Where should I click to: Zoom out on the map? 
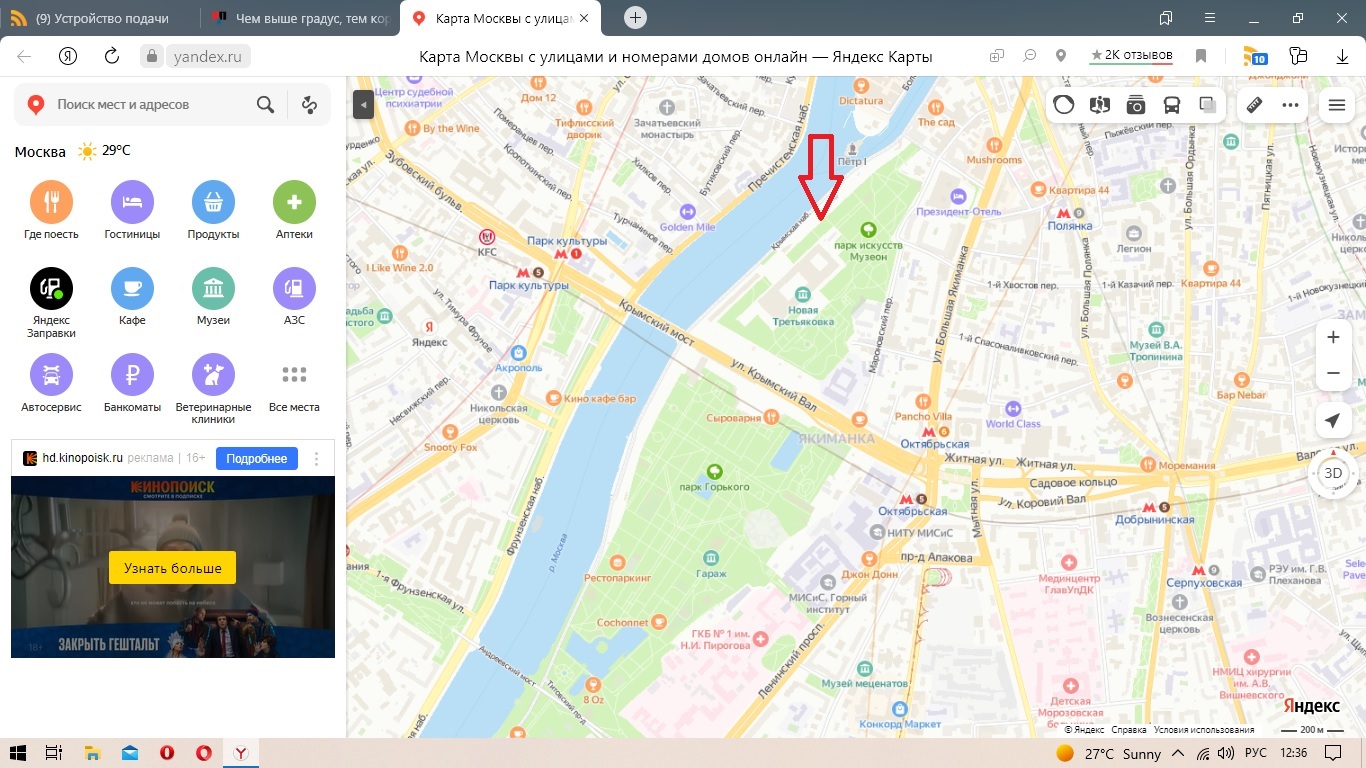tap(1333, 373)
